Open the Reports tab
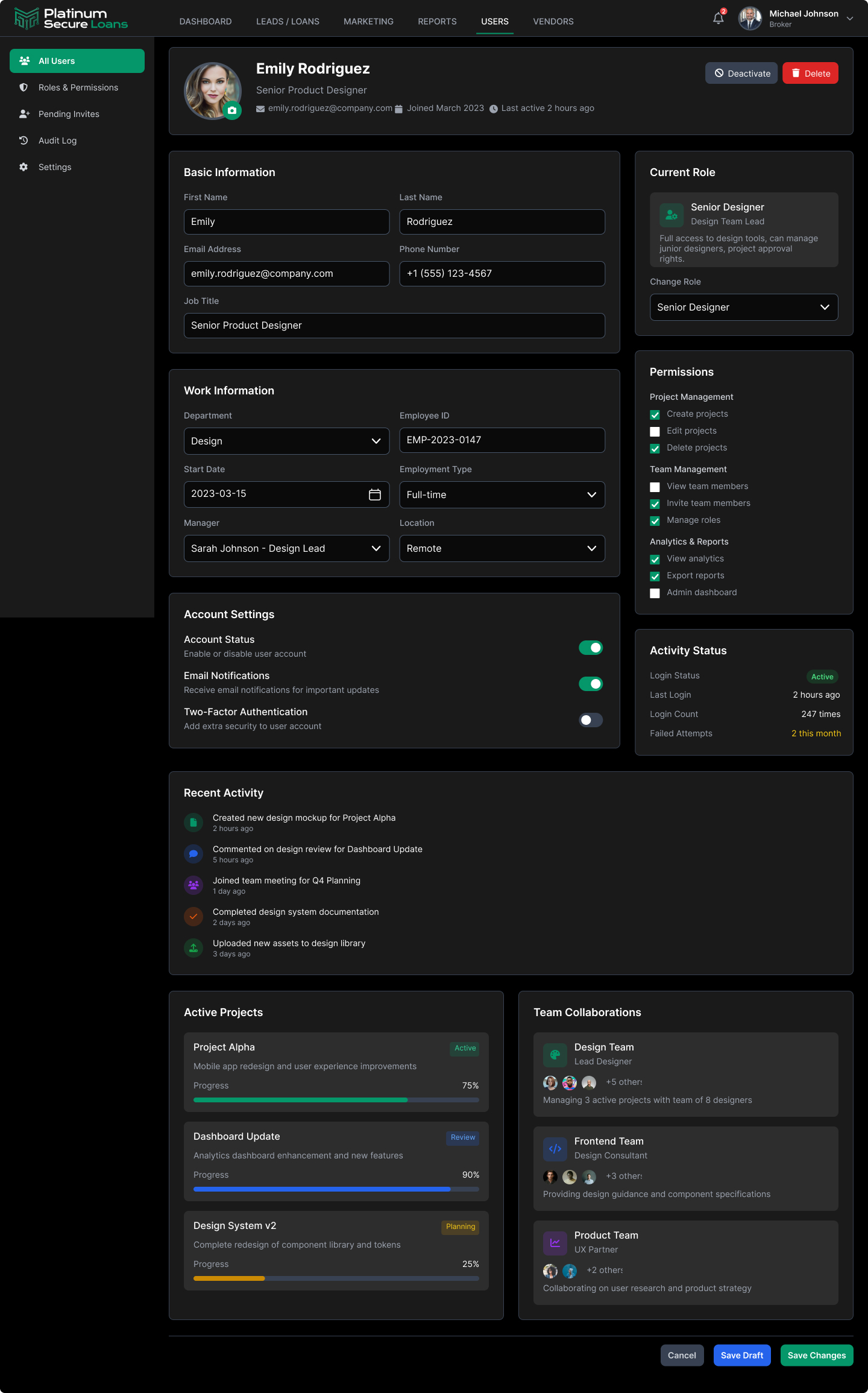This screenshot has height=1393, width=868. click(x=437, y=21)
